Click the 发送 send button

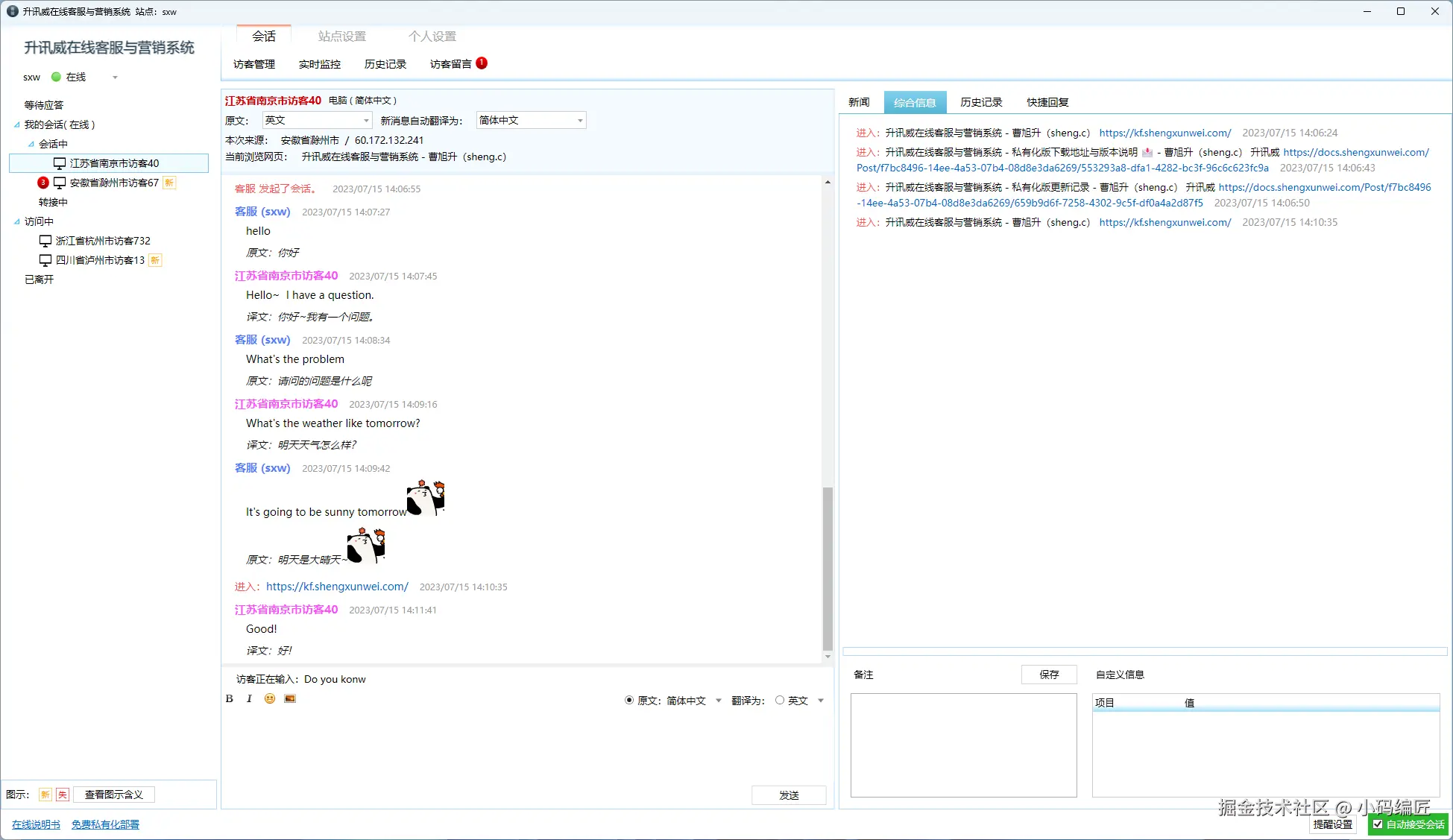click(788, 795)
